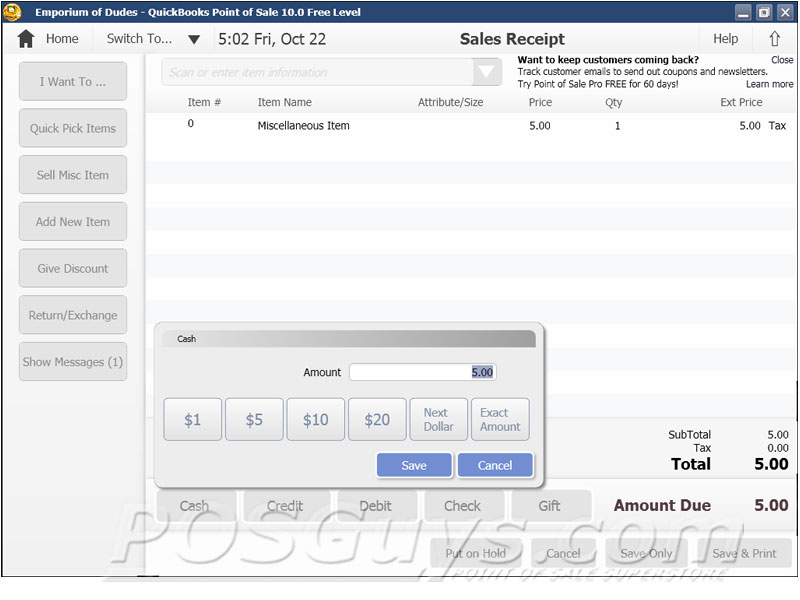The image size is (800, 600).
Task: Select the Miscellaneous Item row
Action: coord(304,126)
